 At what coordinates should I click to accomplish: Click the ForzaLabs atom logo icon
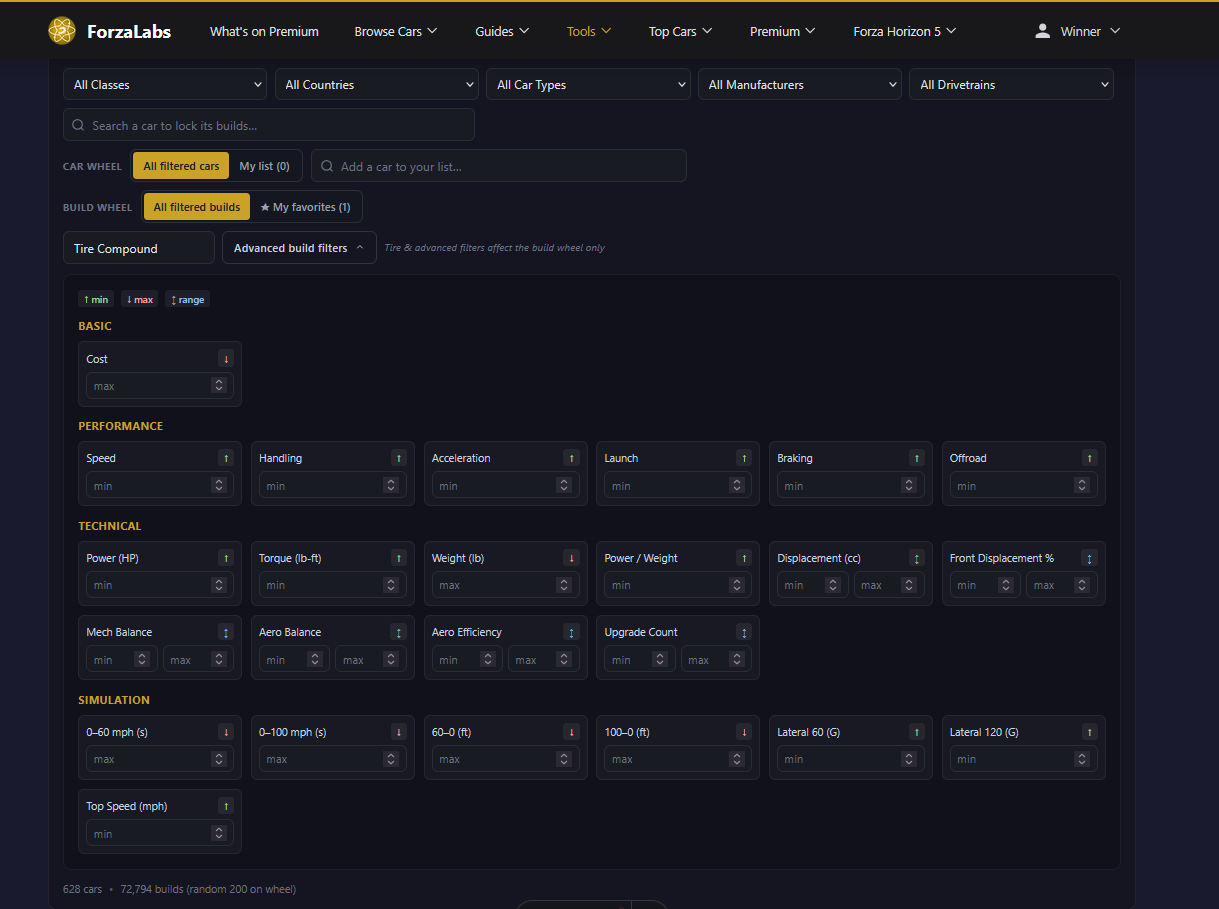point(62,31)
